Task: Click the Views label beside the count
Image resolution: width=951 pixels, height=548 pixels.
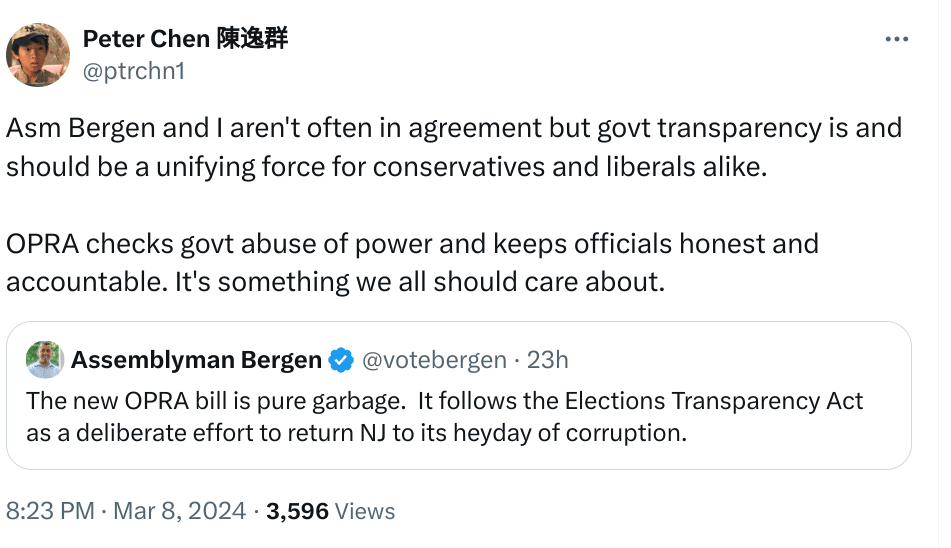Action: point(365,511)
